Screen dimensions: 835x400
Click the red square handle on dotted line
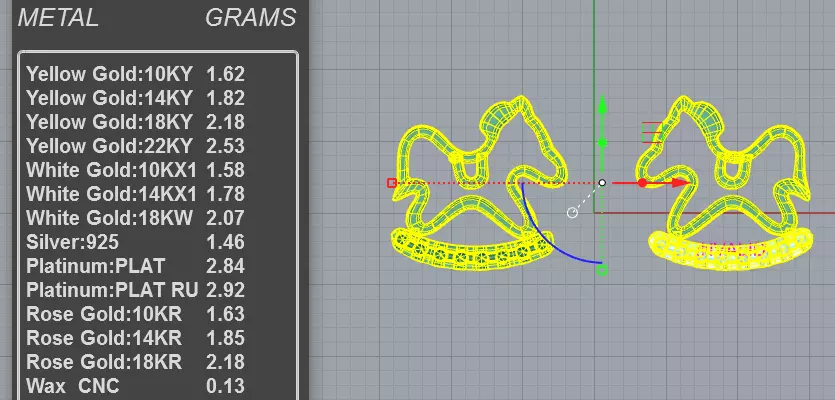tap(392, 183)
